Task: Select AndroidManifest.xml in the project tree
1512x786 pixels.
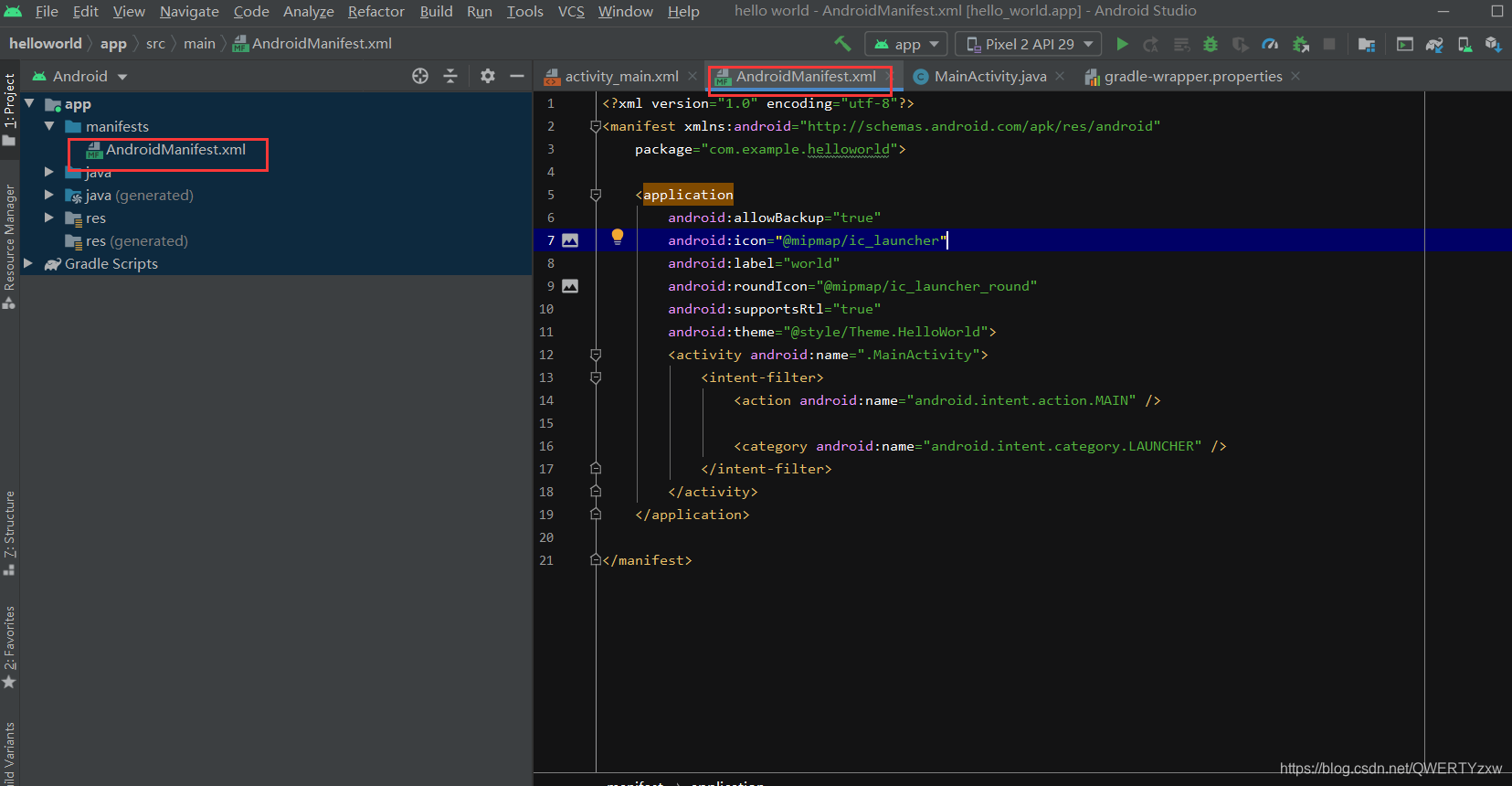Action: point(175,149)
